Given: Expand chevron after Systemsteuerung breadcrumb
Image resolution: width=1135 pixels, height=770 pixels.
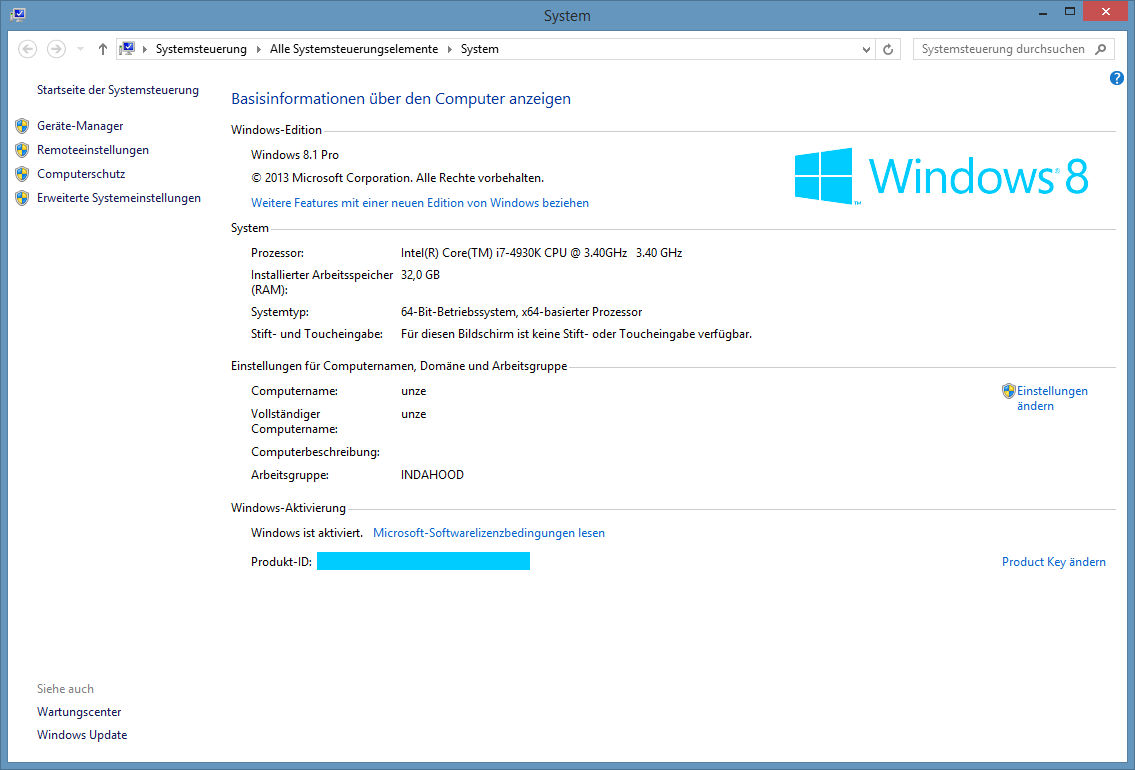Looking at the screenshot, I should pyautogui.click(x=258, y=49).
